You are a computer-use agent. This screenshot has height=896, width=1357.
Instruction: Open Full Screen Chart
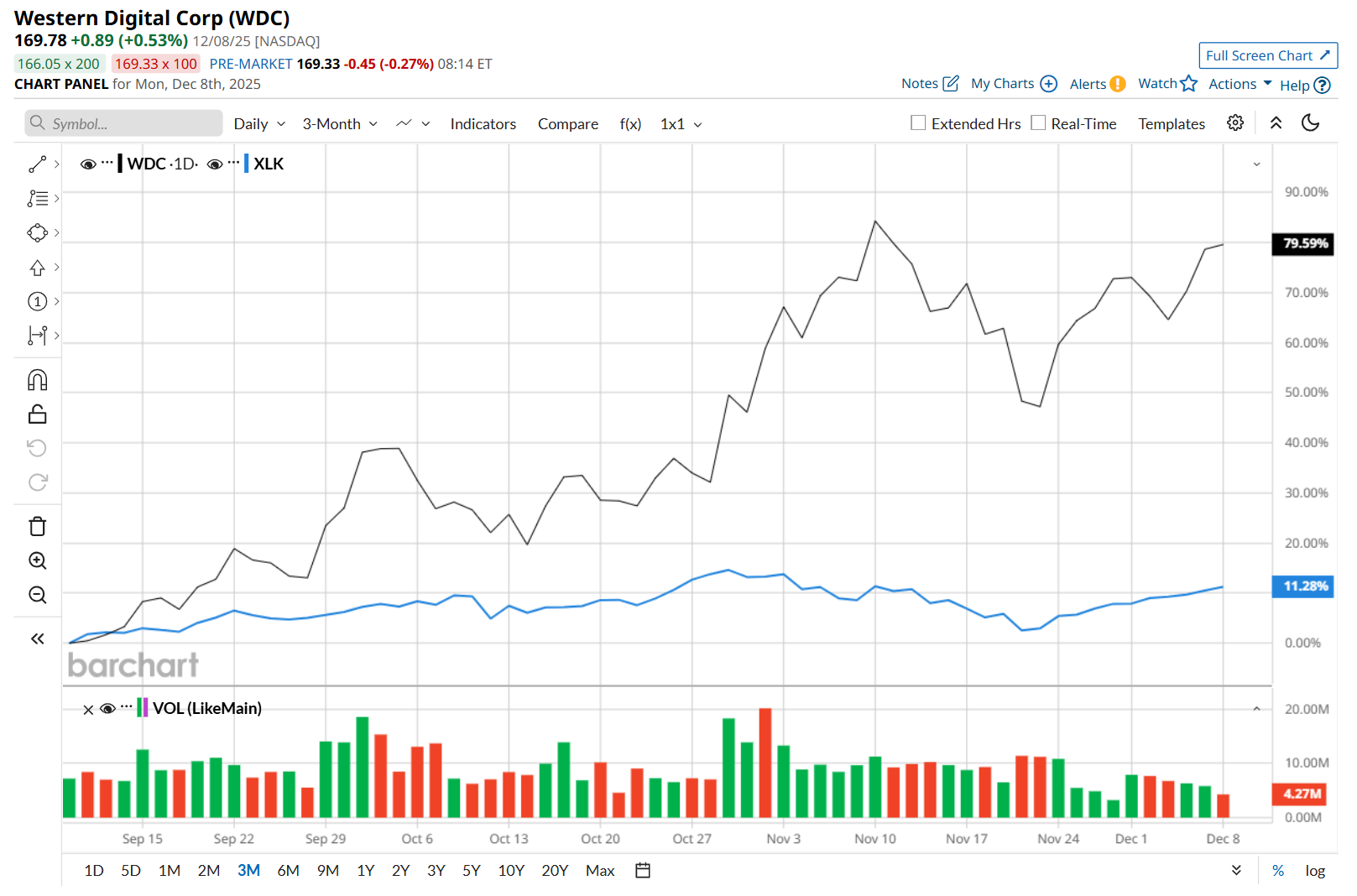(x=1268, y=55)
